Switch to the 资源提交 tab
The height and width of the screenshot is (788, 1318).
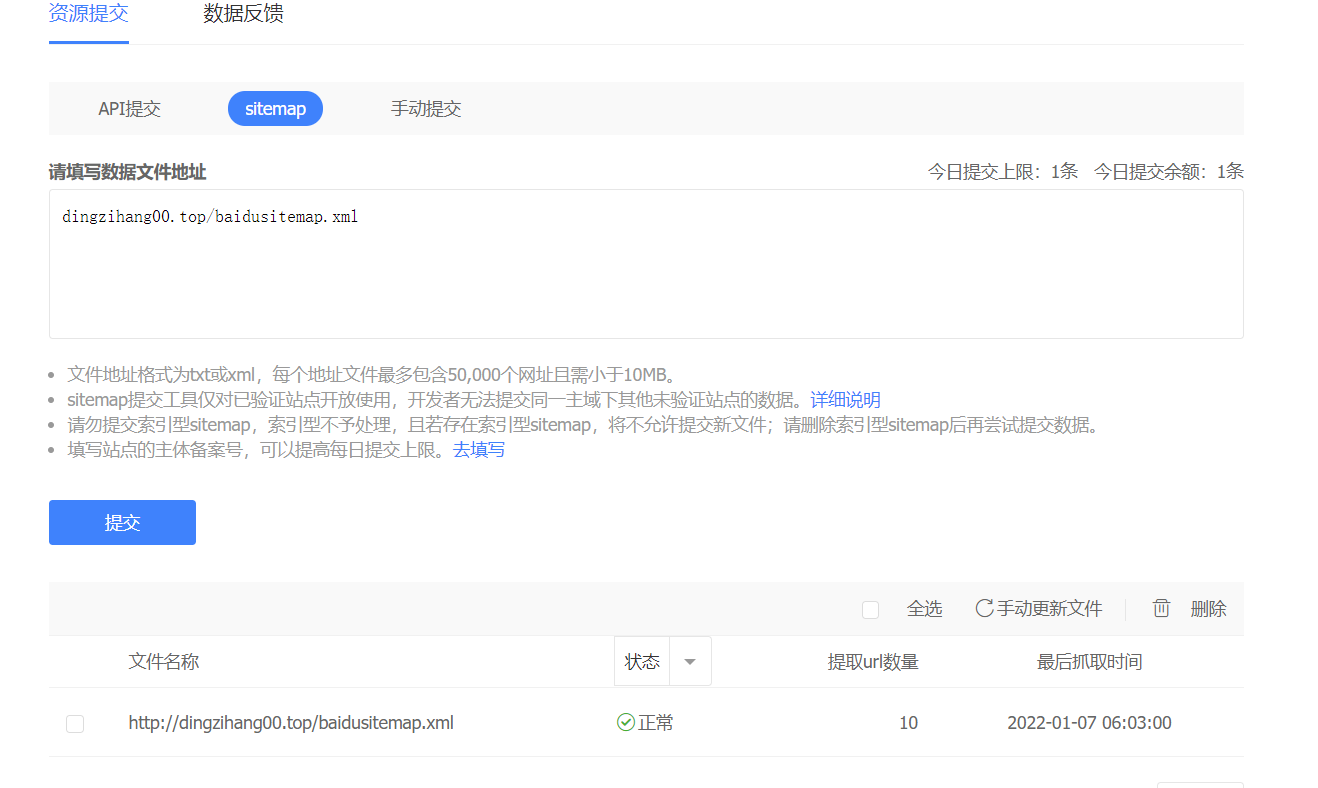(x=88, y=15)
